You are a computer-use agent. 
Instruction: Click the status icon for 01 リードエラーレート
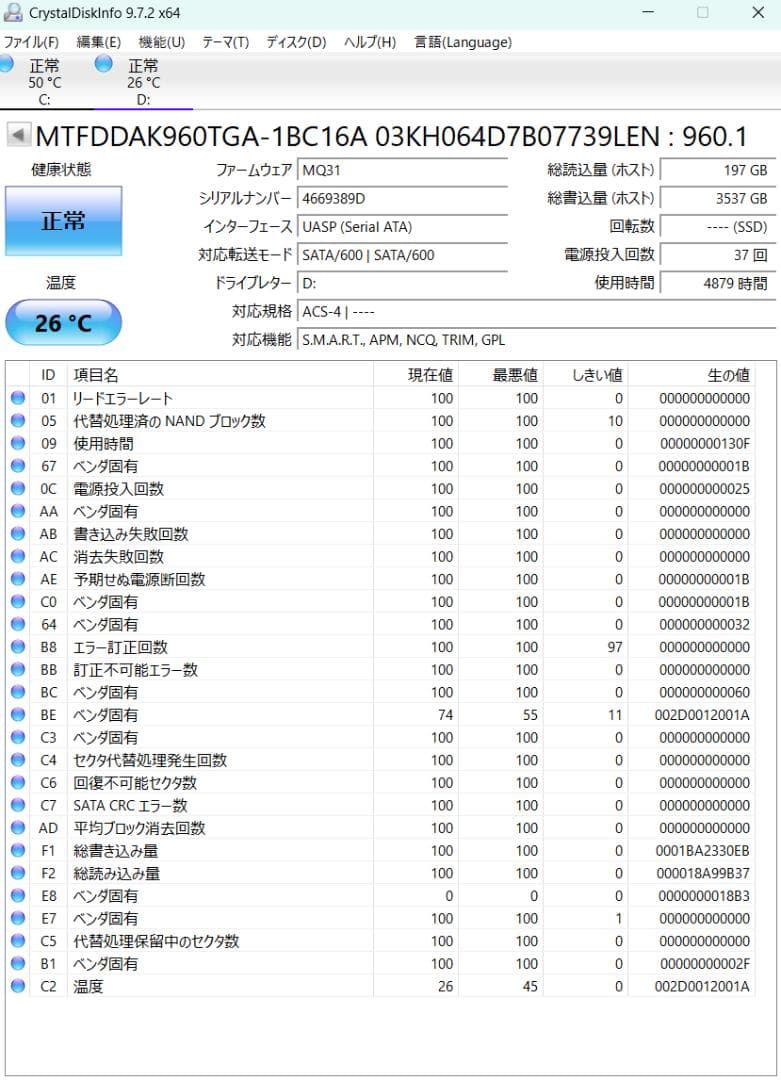tap(18, 397)
